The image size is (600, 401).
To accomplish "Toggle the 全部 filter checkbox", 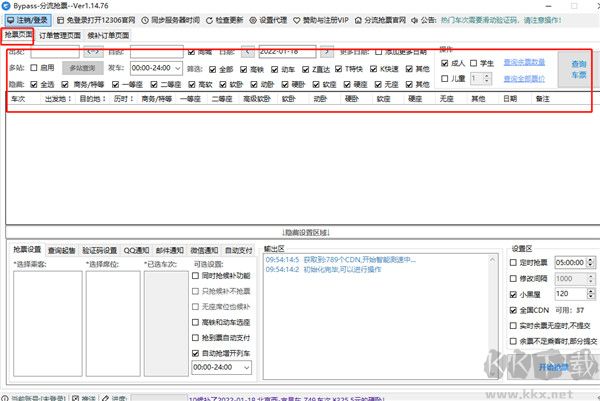I will [x=212, y=69].
